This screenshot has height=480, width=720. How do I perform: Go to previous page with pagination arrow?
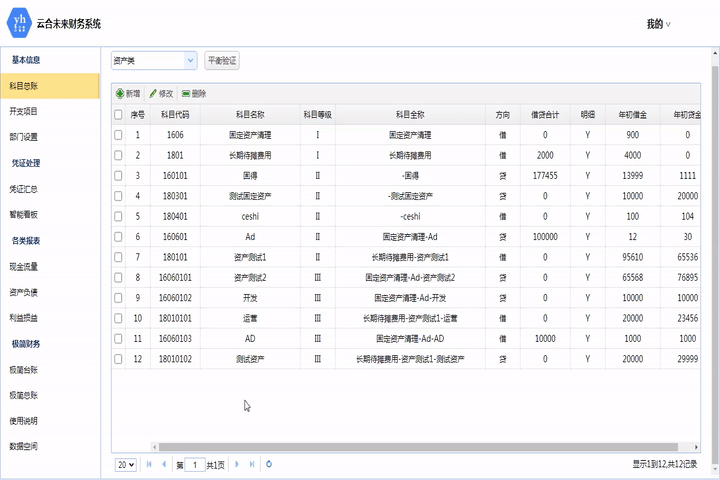164,465
